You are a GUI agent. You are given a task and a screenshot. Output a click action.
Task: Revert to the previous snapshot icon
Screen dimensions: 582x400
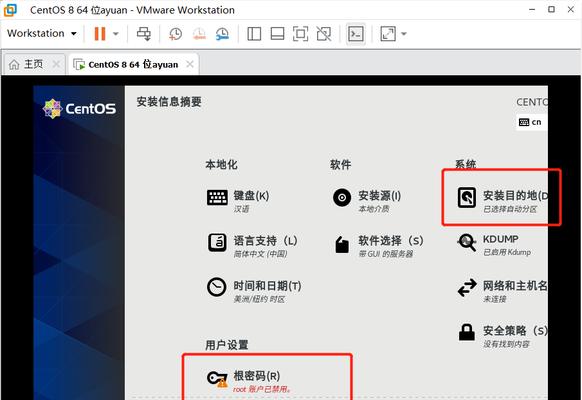199,34
